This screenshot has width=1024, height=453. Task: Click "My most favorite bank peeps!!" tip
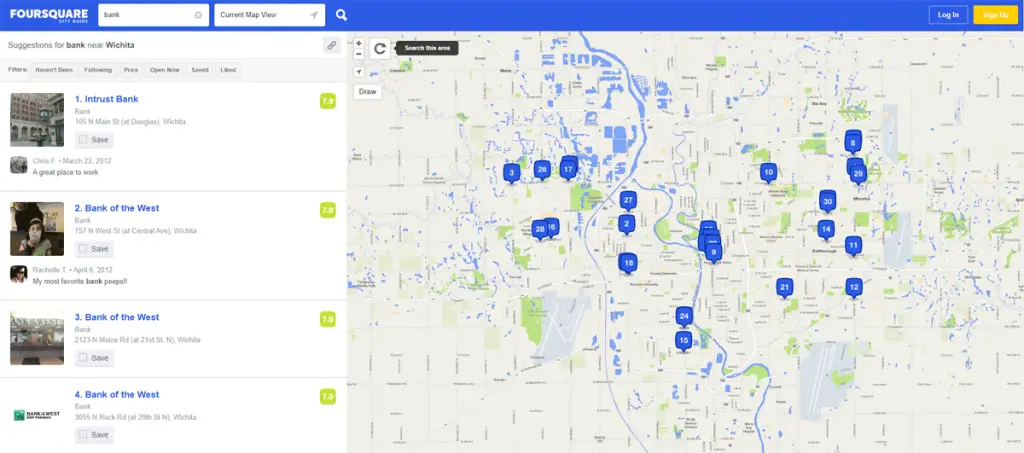click(80, 281)
